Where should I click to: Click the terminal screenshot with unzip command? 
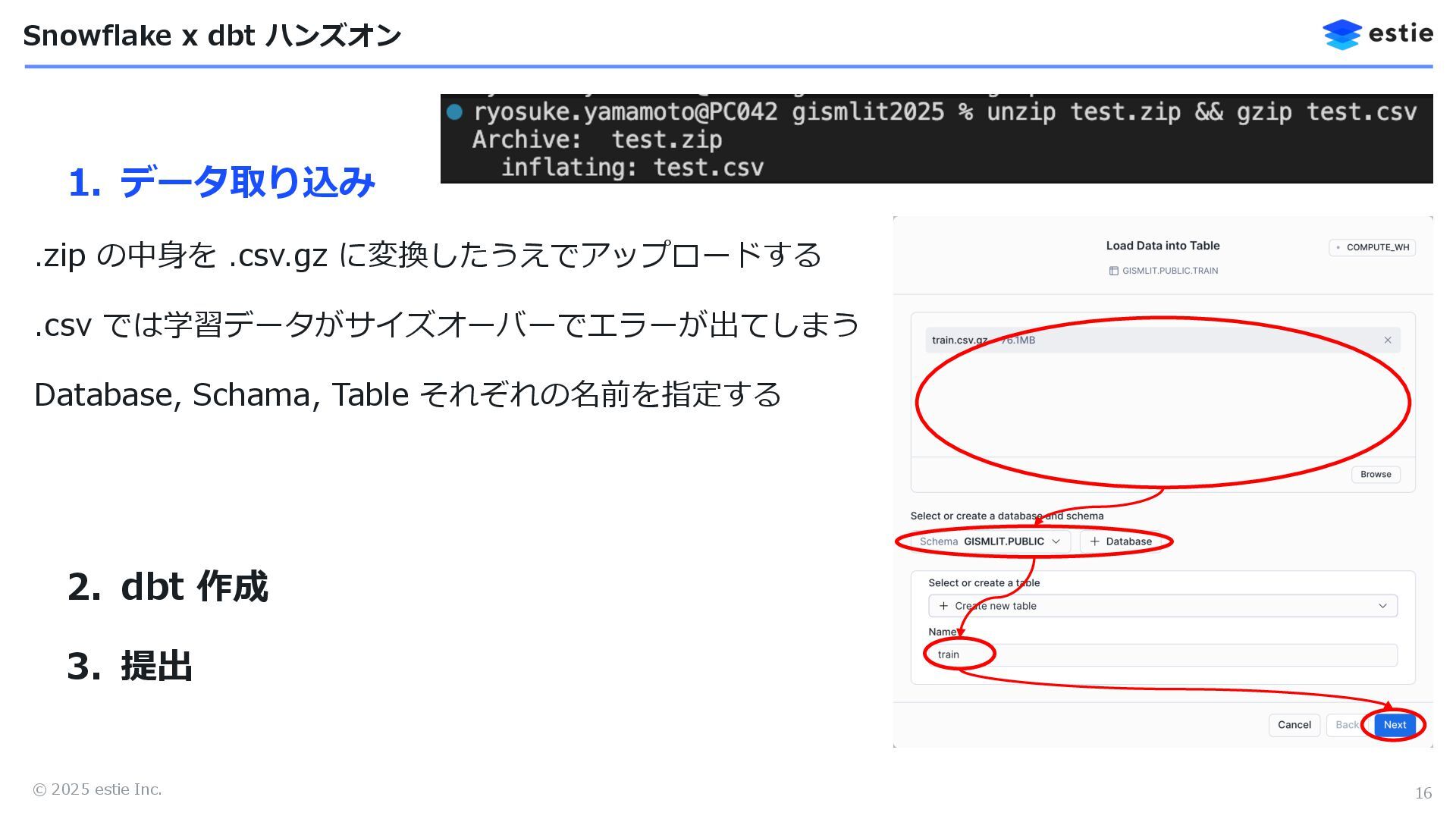[936, 140]
